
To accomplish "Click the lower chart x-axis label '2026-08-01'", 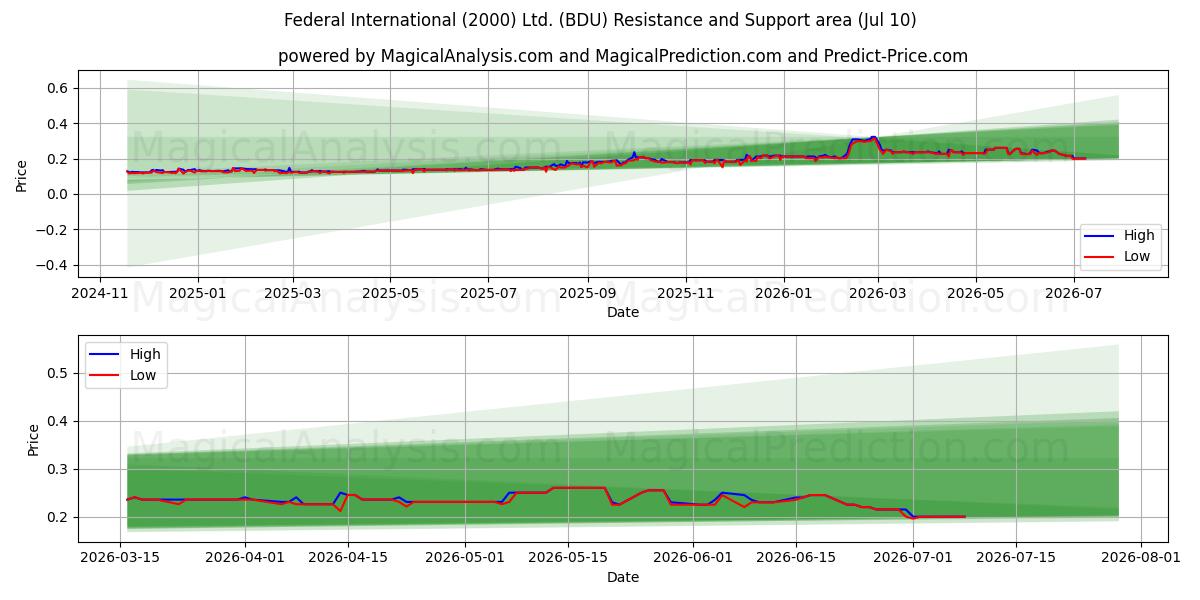I will (x=1142, y=559).
